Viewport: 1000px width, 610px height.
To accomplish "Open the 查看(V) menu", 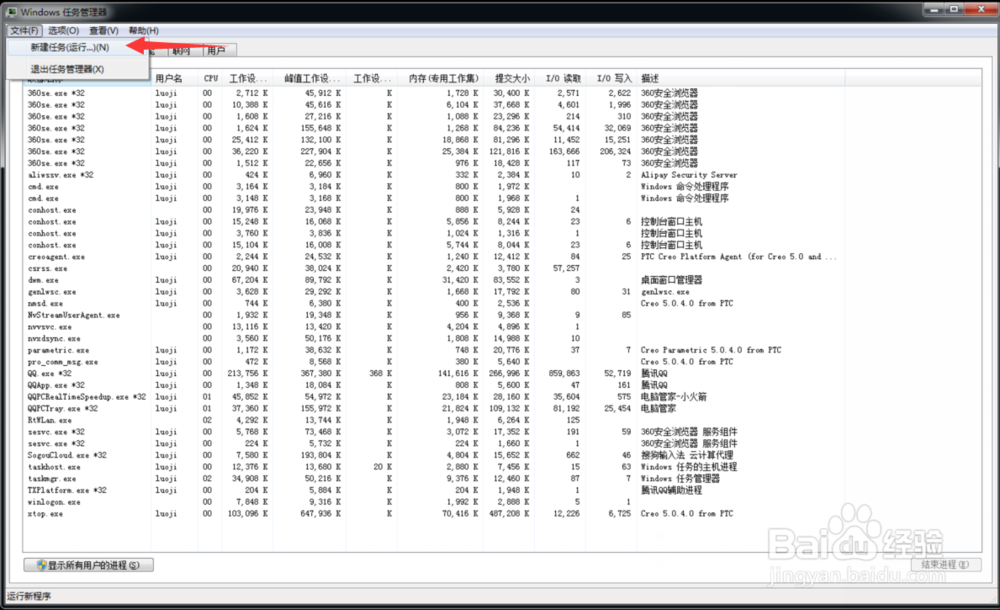I will point(104,31).
